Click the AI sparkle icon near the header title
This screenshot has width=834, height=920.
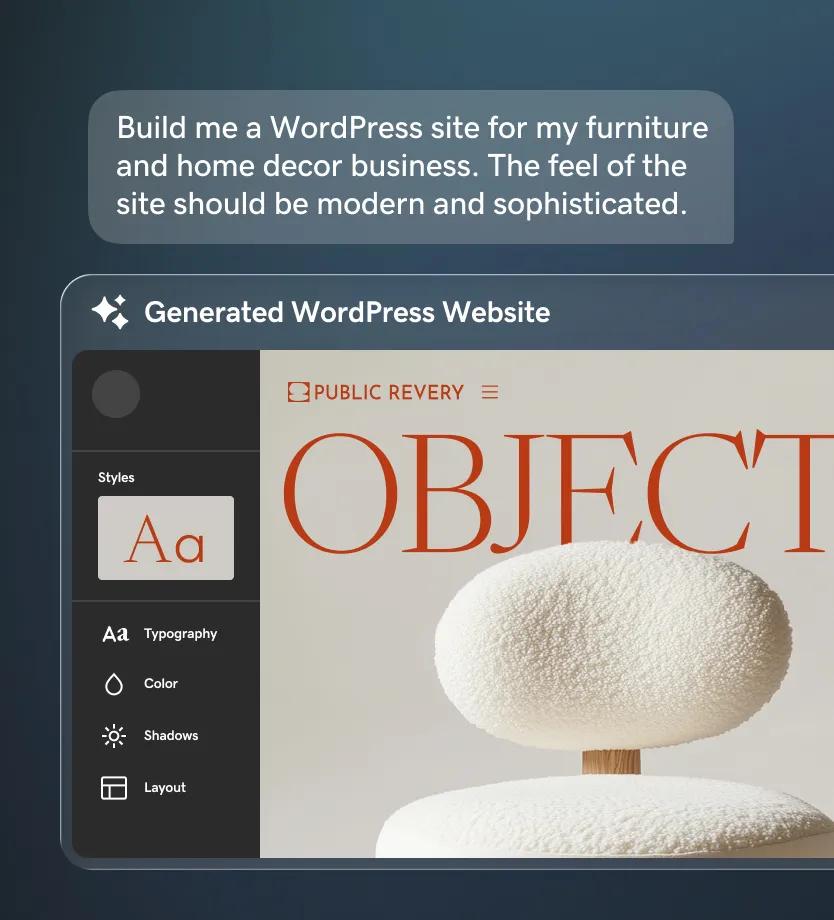pyautogui.click(x=111, y=312)
